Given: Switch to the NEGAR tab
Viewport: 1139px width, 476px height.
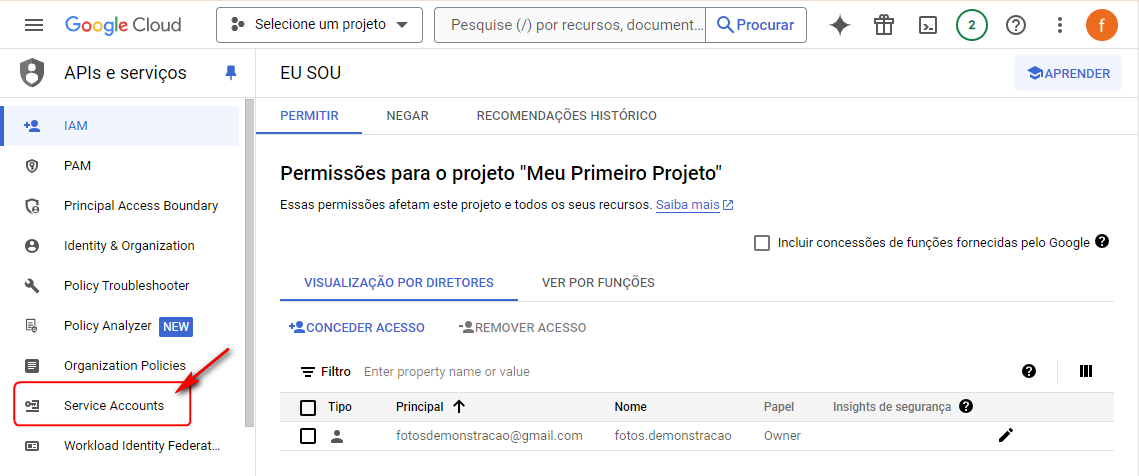Looking at the screenshot, I should [408, 116].
